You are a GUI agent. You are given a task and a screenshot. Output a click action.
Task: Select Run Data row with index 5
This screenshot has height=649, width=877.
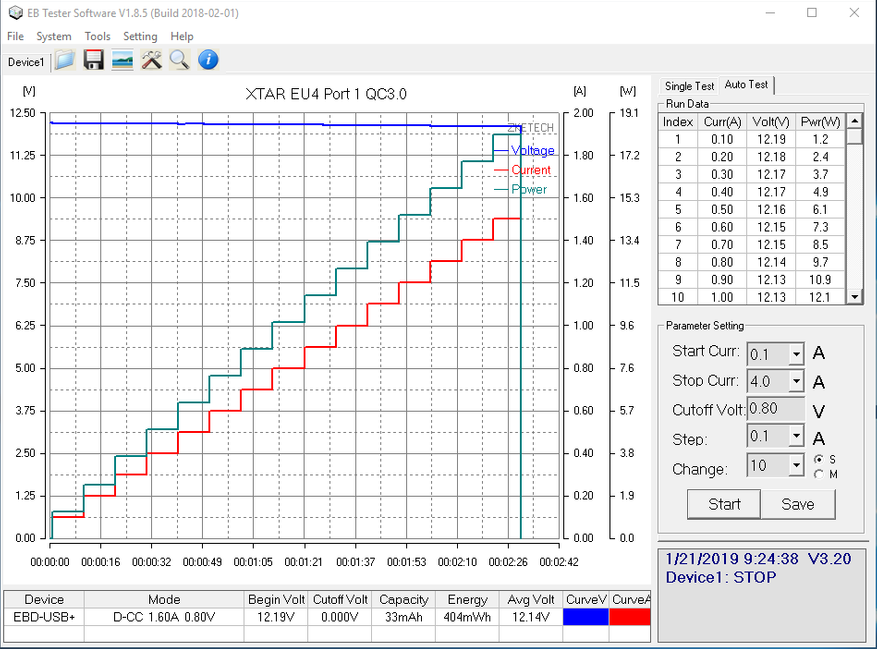[x=752, y=209]
